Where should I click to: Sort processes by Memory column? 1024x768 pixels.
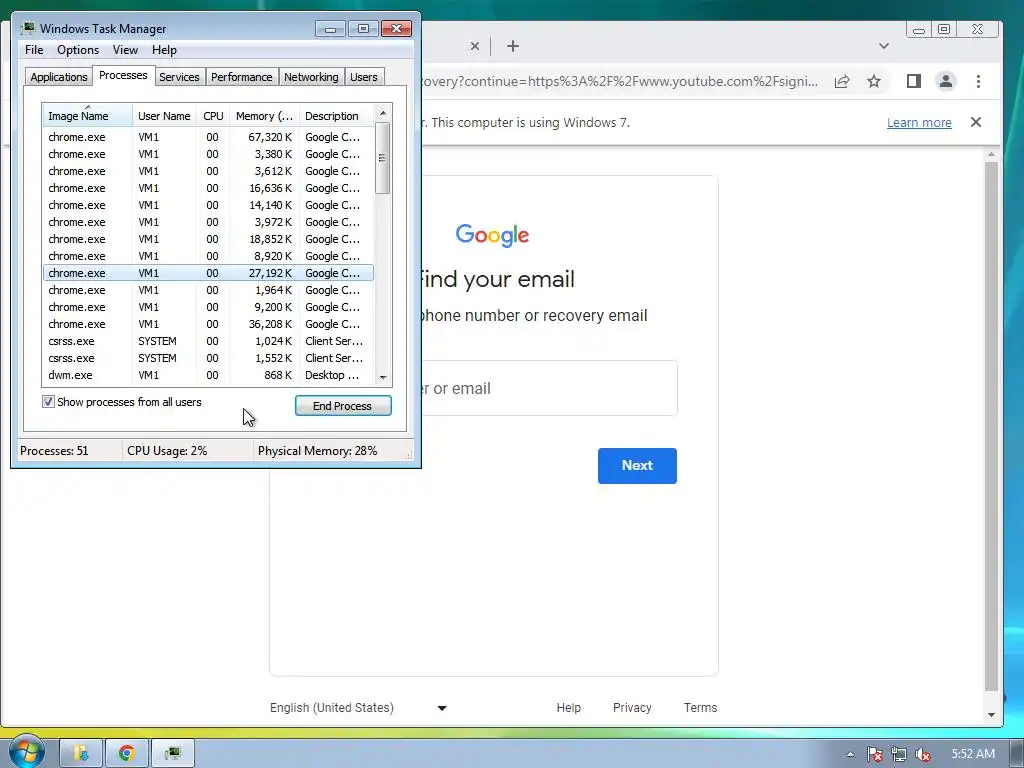[264, 116]
